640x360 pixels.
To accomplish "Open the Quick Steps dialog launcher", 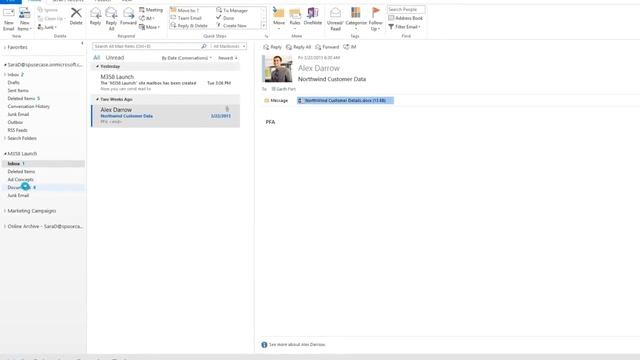I will point(266,36).
